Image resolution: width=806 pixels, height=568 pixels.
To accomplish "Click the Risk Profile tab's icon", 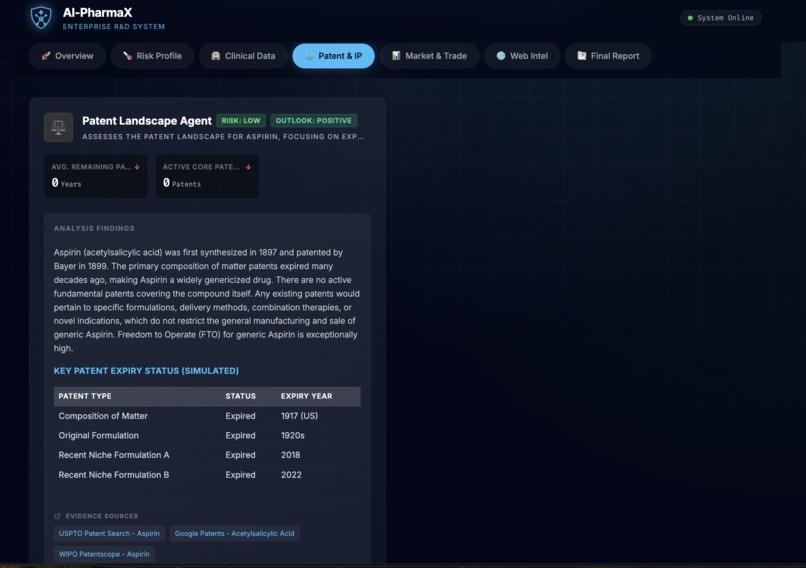I will point(127,56).
